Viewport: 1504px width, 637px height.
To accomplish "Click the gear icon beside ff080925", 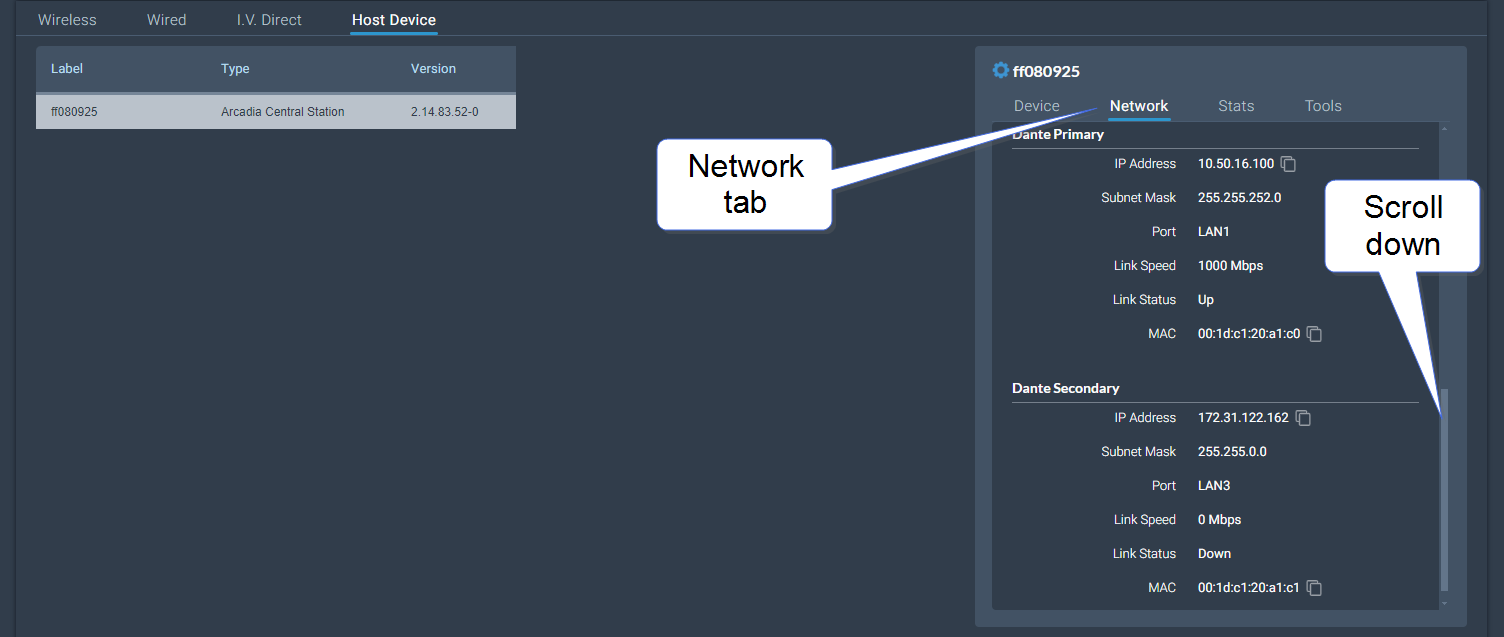I will pyautogui.click(x=1000, y=71).
